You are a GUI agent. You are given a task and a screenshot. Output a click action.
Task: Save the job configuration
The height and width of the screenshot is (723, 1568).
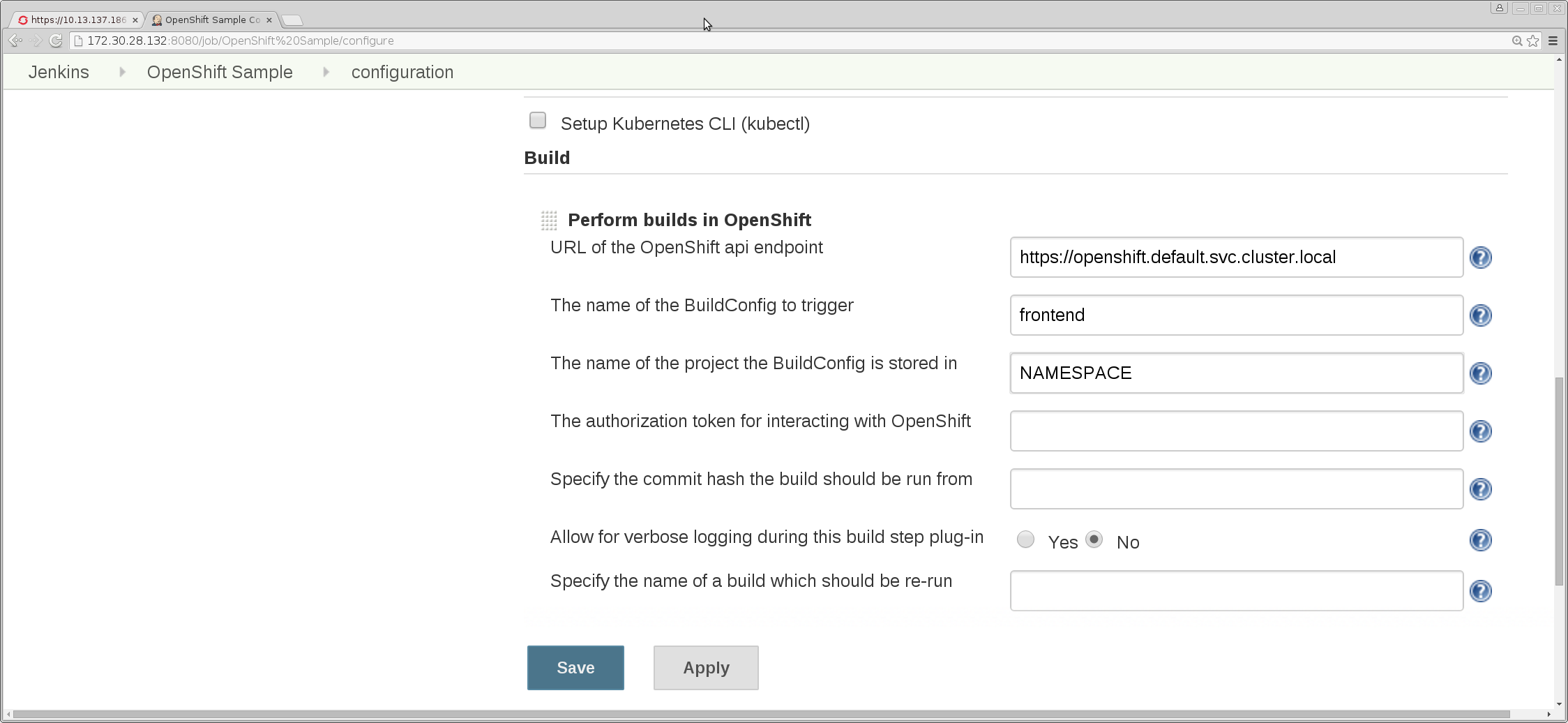[575, 668]
